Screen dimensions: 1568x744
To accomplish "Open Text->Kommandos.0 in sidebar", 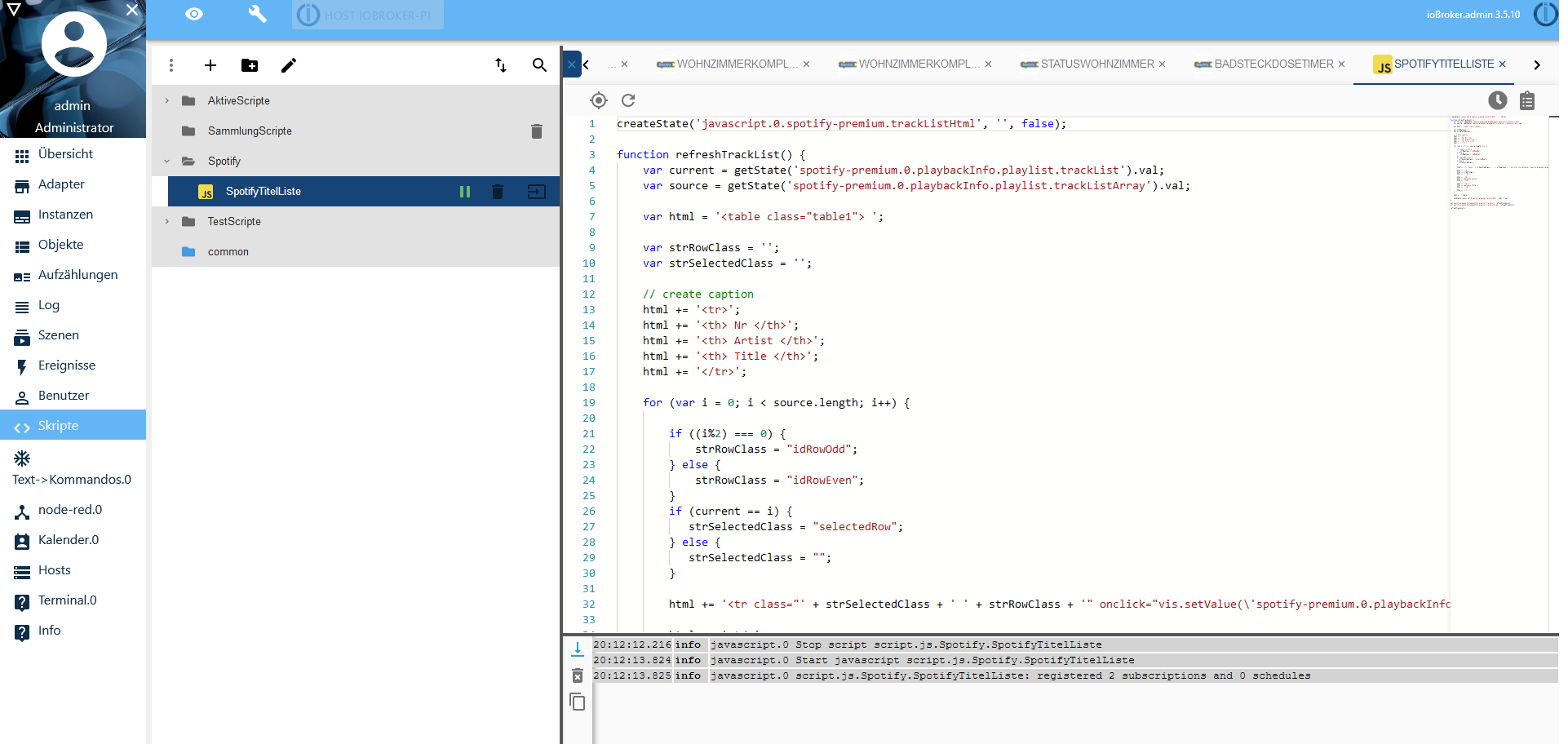I will [x=73, y=469].
